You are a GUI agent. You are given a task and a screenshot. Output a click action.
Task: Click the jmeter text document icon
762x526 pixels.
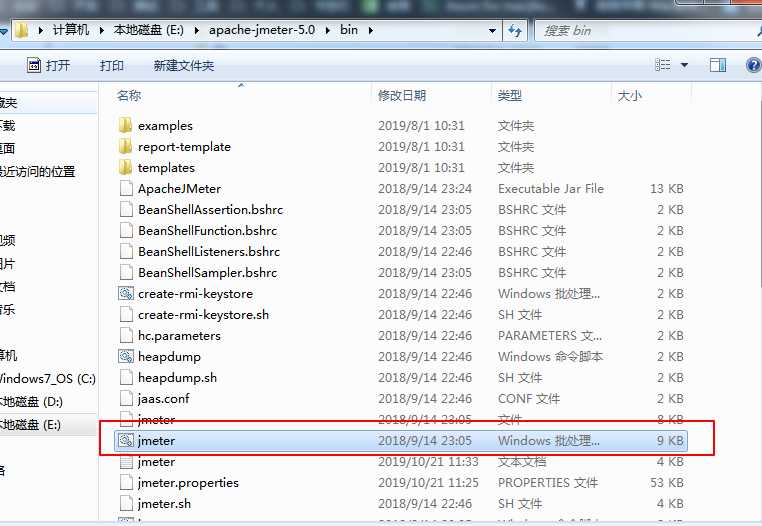(x=126, y=461)
